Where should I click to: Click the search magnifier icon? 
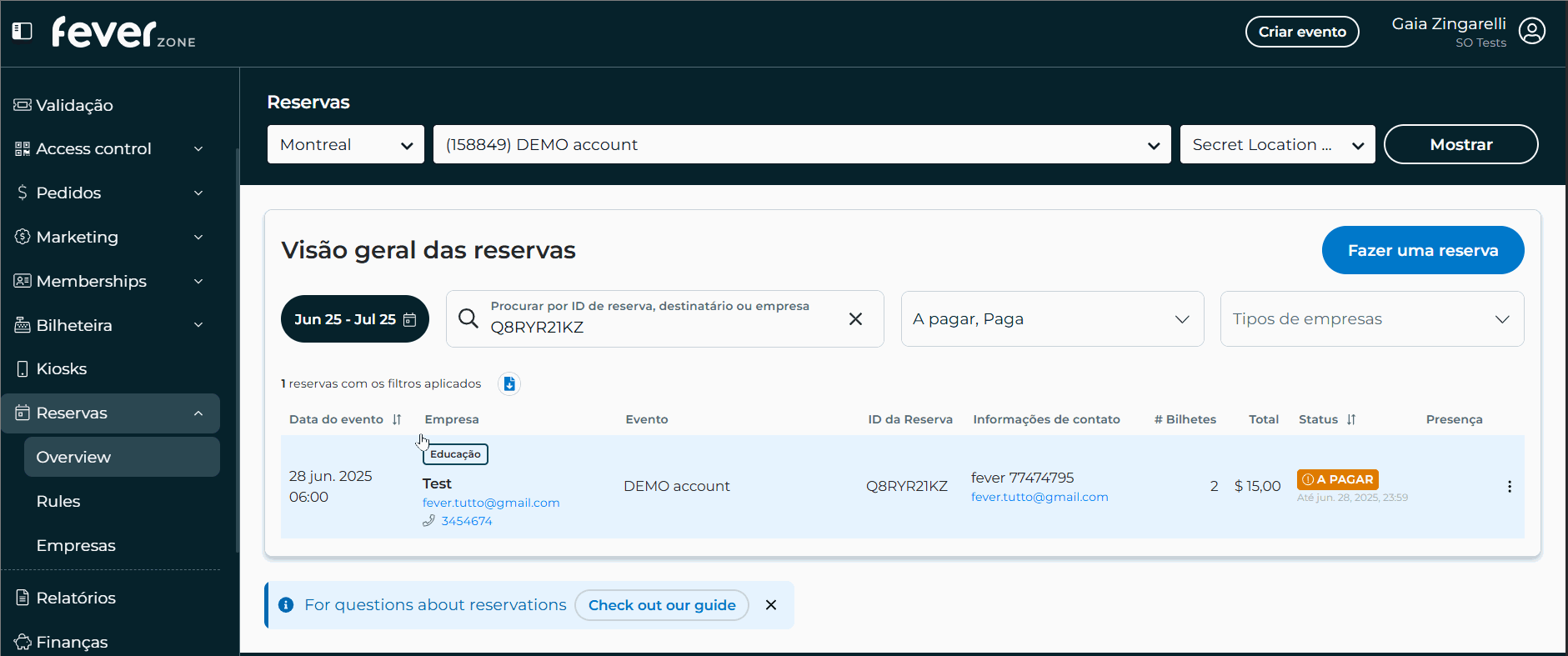point(468,318)
